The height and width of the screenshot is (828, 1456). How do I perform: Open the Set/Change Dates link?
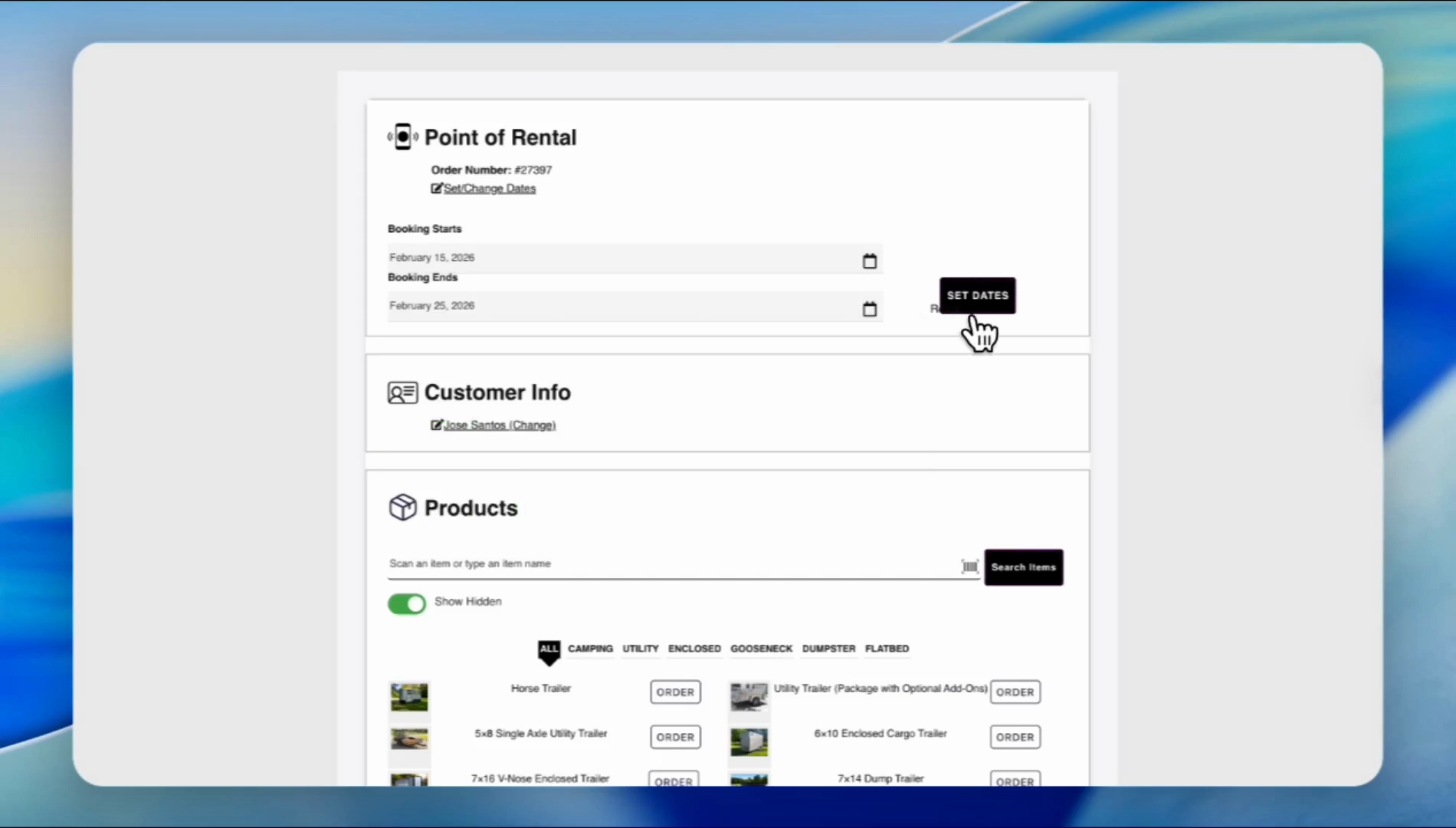(x=490, y=189)
